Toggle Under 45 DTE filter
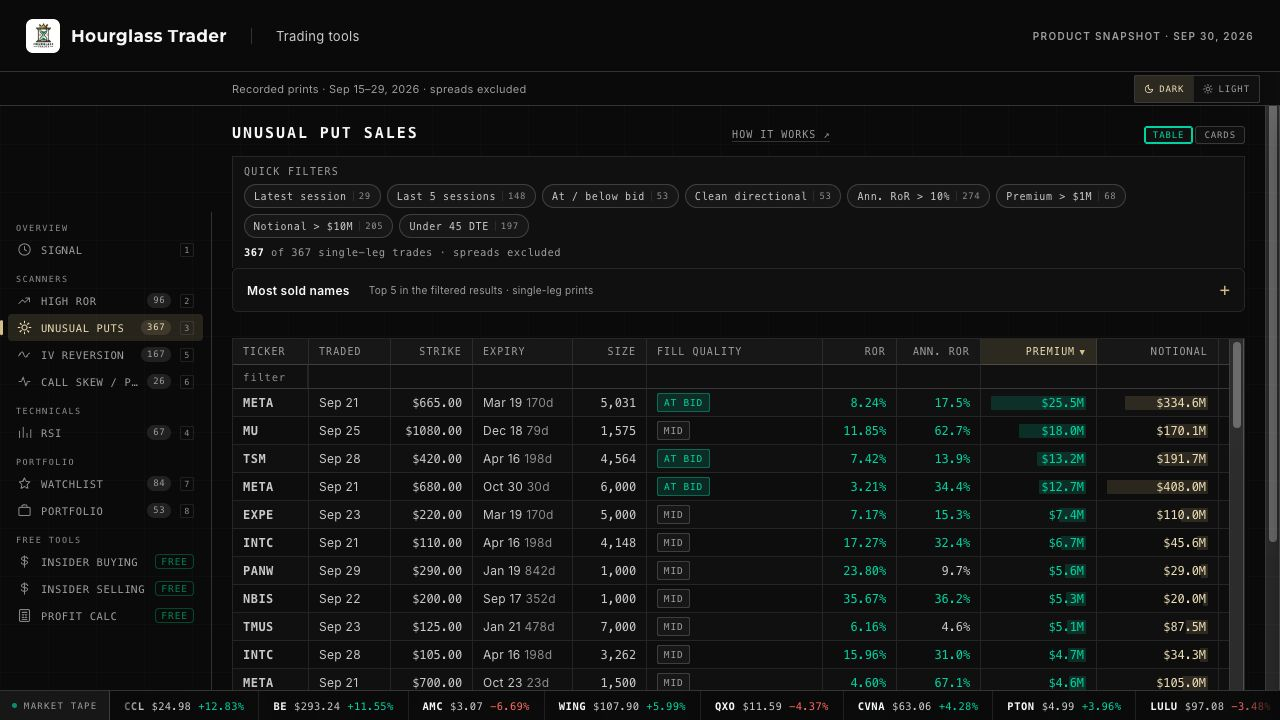 point(463,226)
